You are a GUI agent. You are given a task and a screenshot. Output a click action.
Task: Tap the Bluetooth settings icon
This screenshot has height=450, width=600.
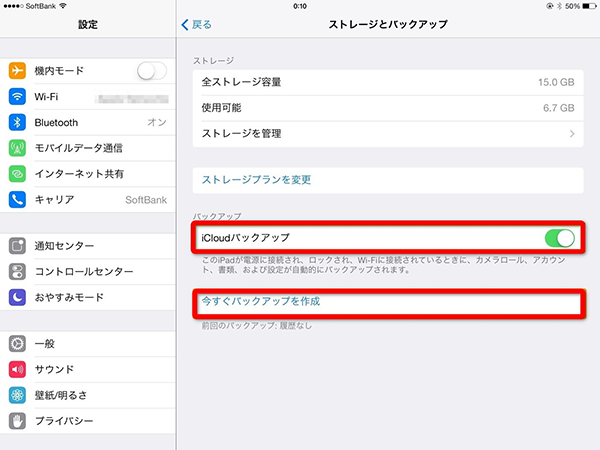(17, 122)
